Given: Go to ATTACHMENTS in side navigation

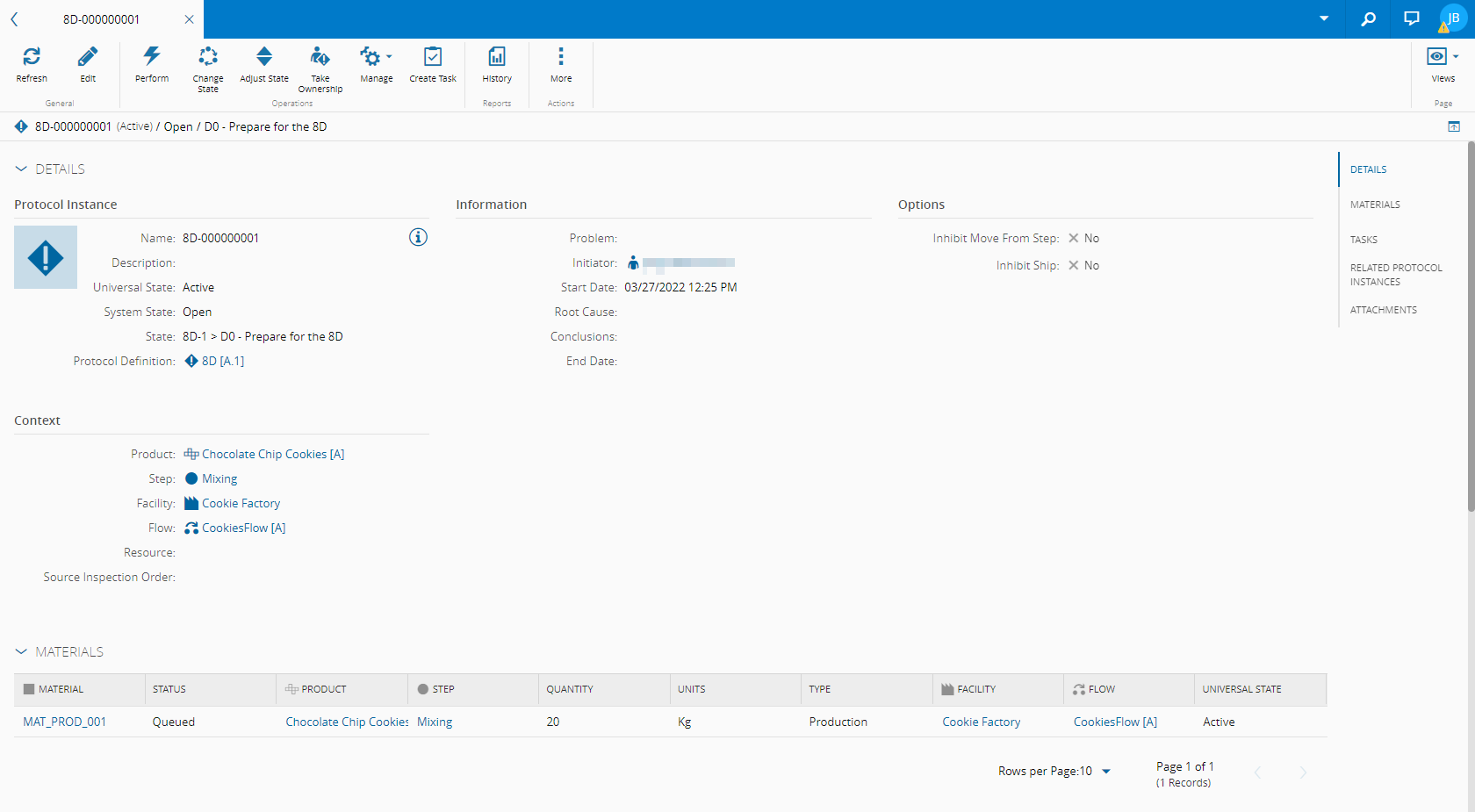Looking at the screenshot, I should (1383, 310).
